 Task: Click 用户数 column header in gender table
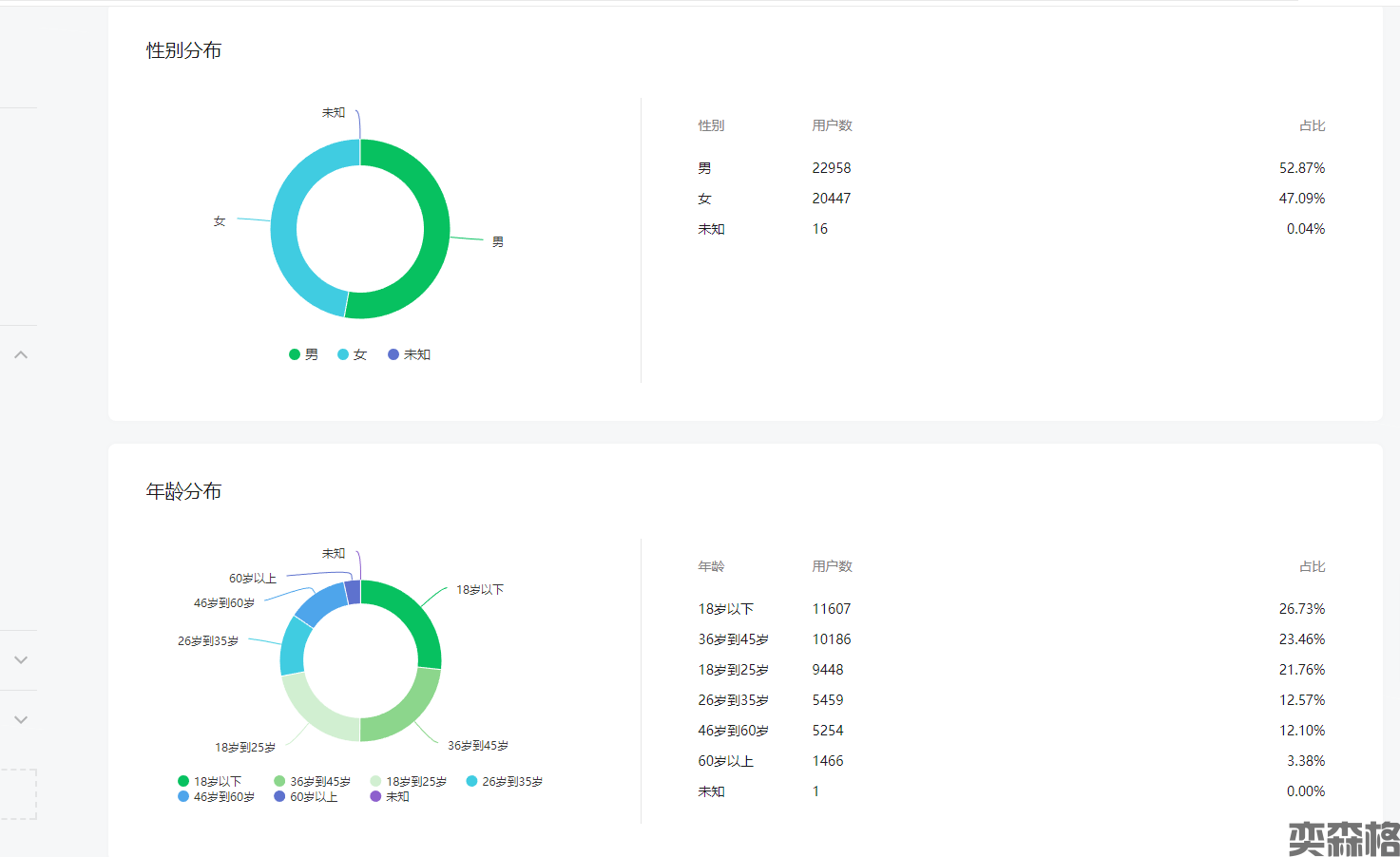[x=832, y=125]
